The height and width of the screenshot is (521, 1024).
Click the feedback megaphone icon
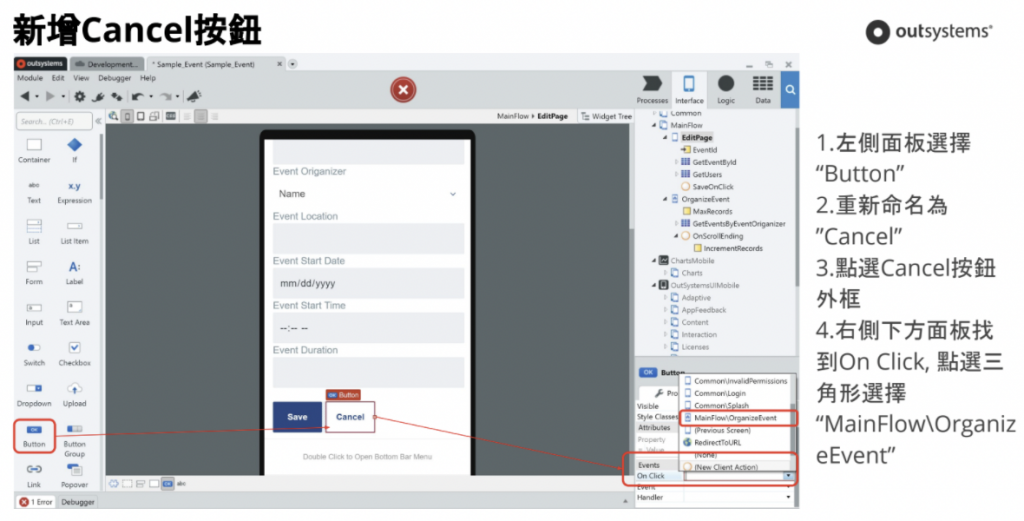tap(194, 97)
